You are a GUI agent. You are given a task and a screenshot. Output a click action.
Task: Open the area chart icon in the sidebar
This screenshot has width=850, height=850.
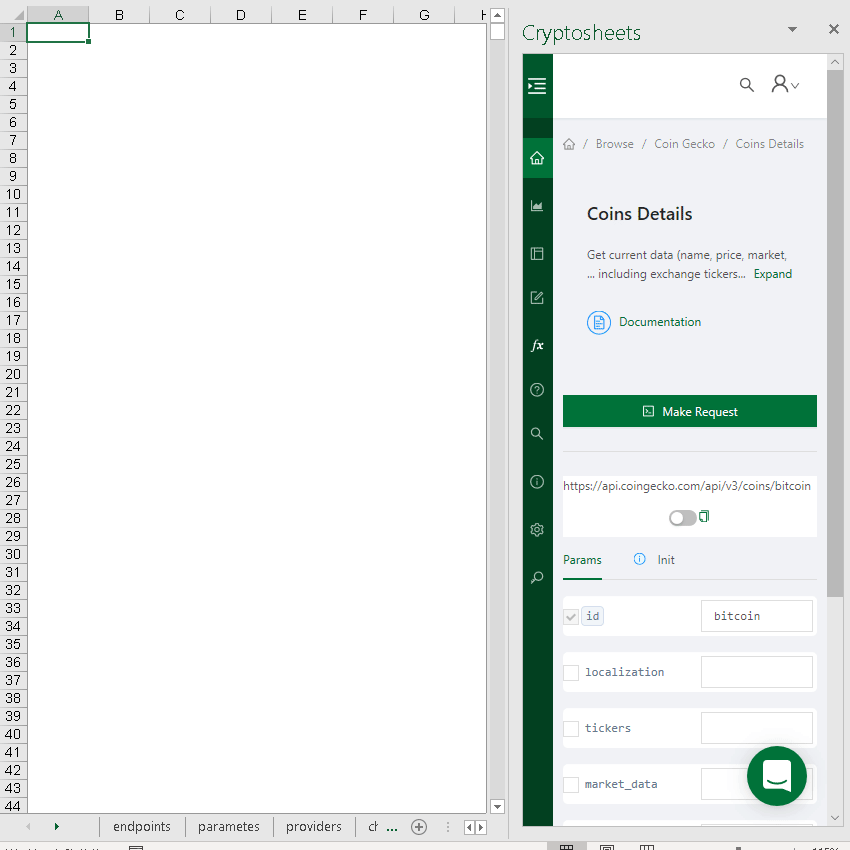coord(537,206)
